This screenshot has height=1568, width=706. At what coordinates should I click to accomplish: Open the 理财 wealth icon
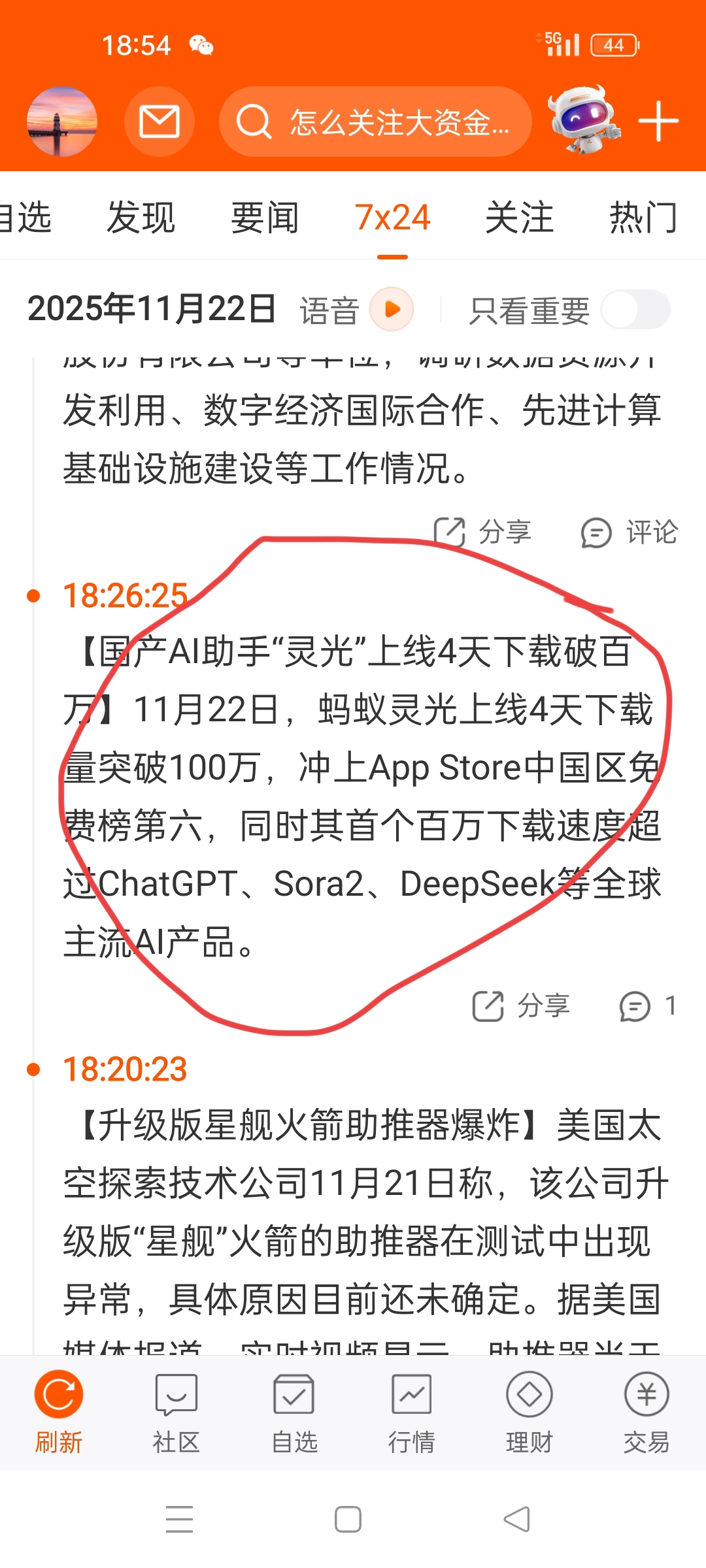529,1412
